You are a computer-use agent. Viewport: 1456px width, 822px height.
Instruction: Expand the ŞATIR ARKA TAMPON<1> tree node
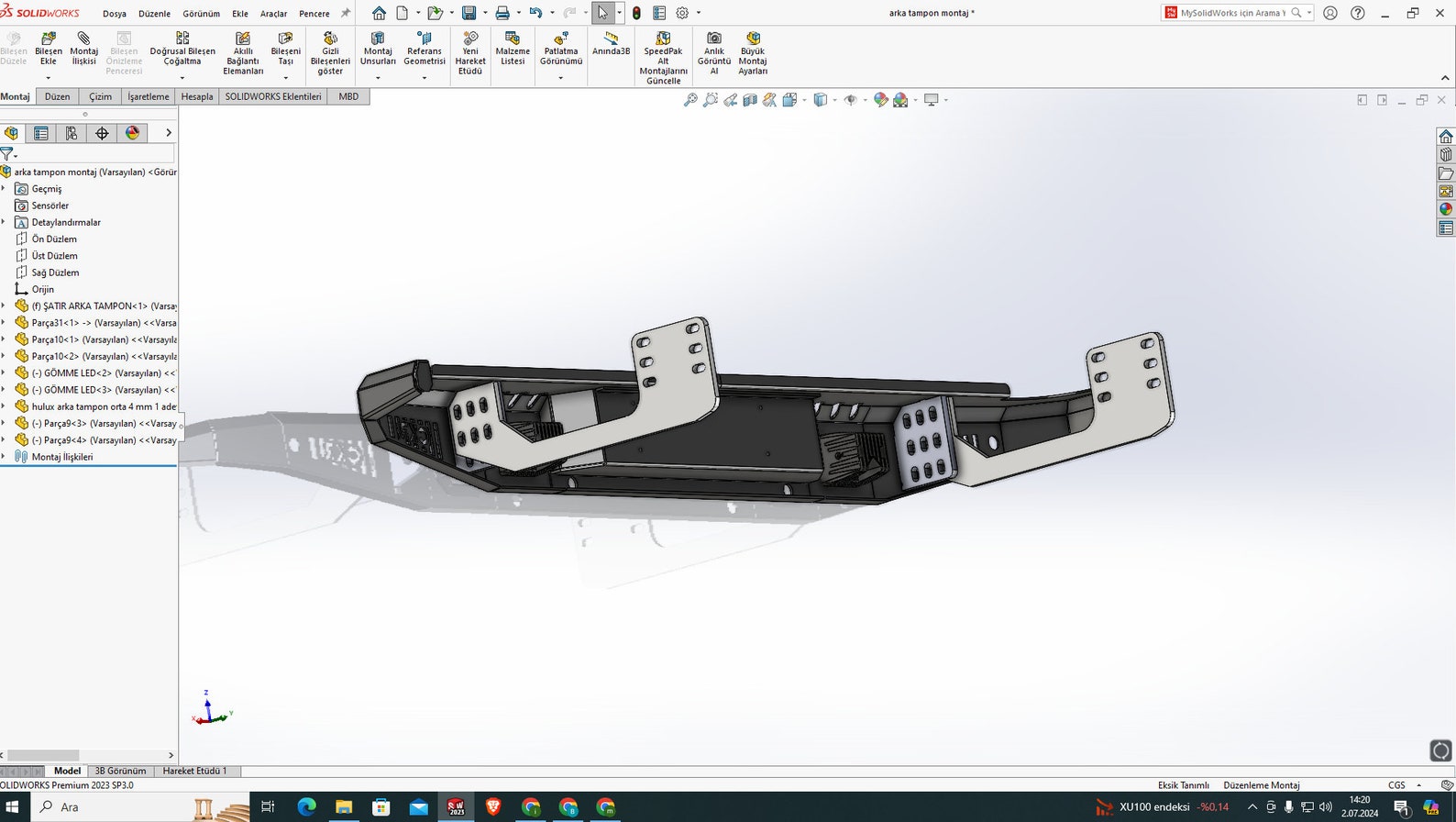pyautogui.click(x=4, y=305)
